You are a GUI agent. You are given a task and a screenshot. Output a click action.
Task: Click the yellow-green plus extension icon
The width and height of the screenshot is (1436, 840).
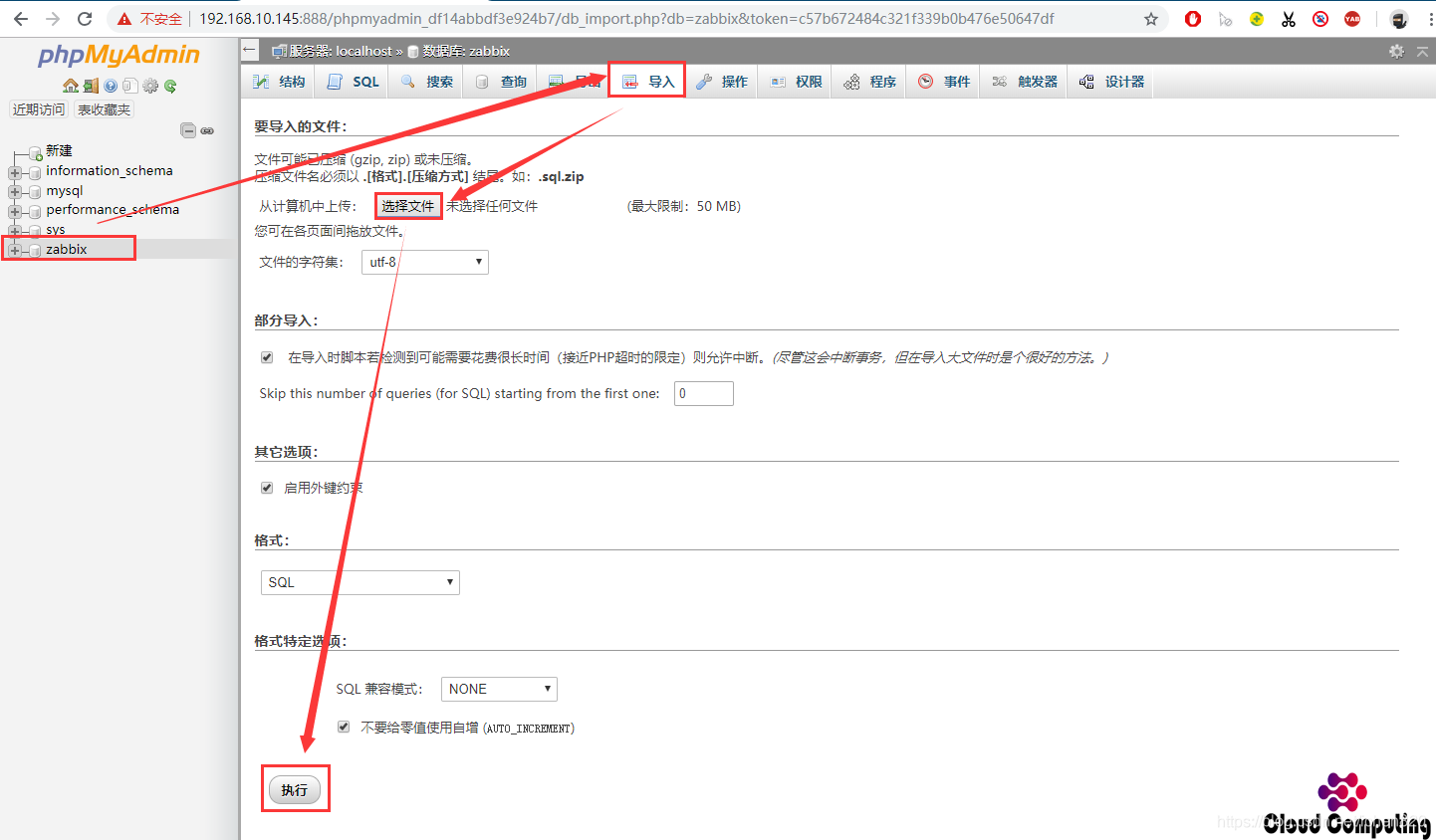tap(1257, 19)
